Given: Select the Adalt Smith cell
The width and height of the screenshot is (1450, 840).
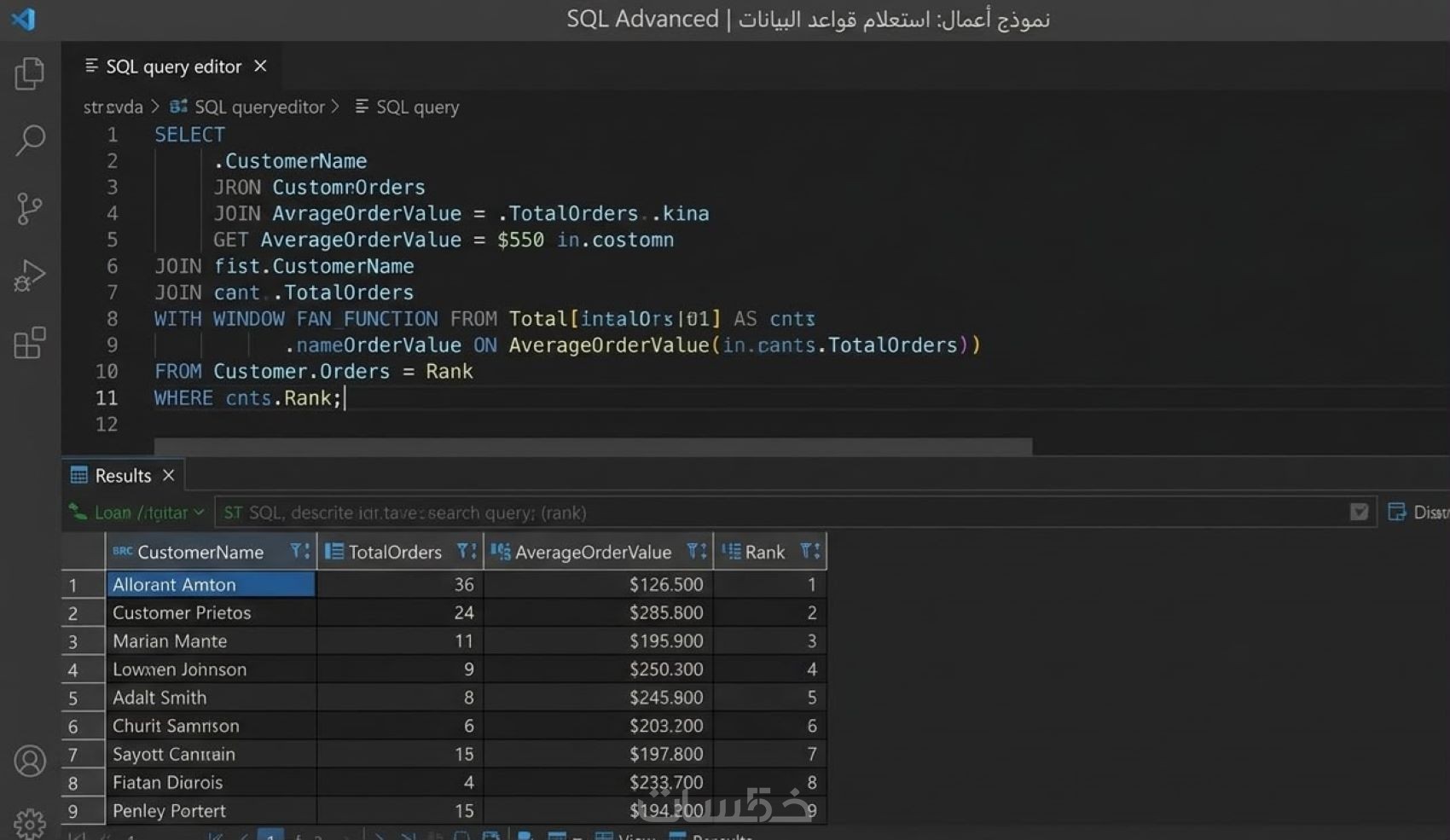Looking at the screenshot, I should click(211, 698).
